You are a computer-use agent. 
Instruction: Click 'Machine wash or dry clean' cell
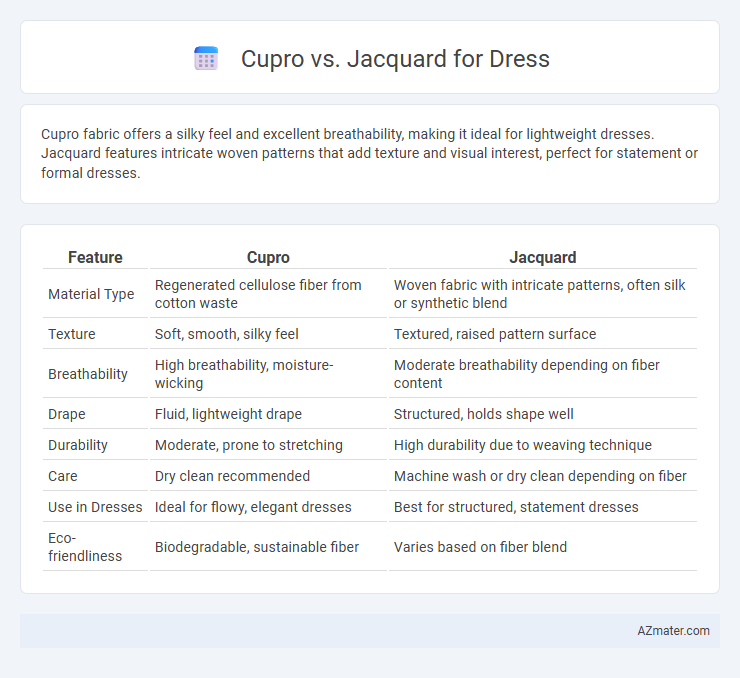point(543,476)
